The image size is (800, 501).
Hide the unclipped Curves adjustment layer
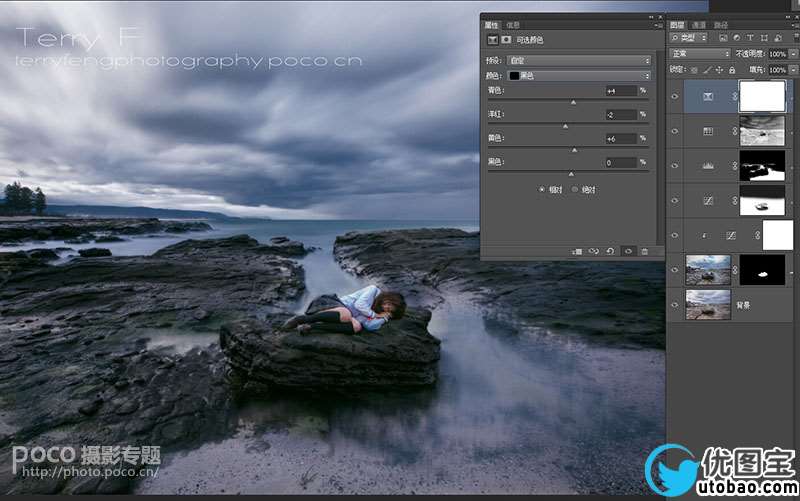coord(675,201)
